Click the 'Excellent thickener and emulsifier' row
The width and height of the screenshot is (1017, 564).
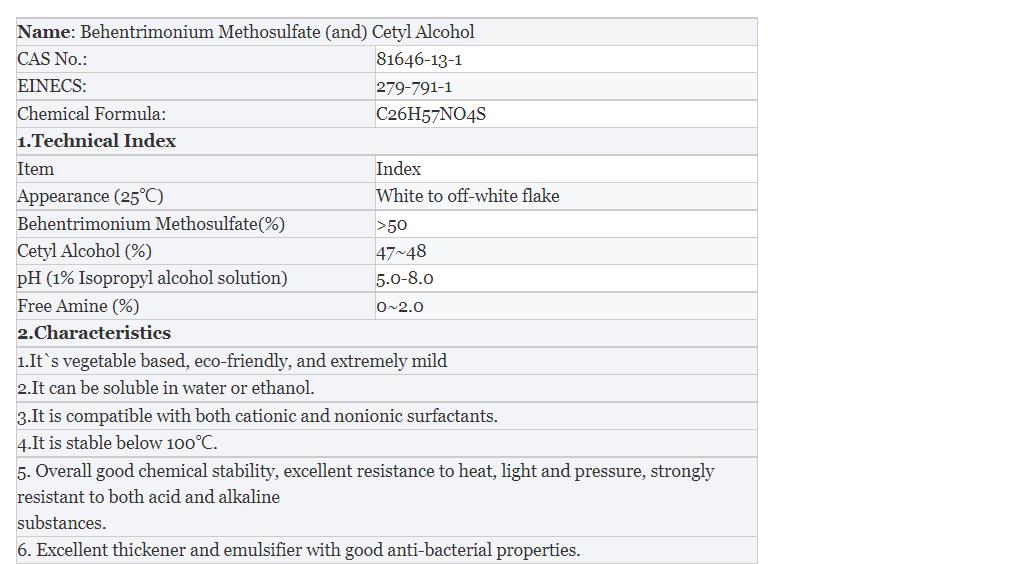(298, 550)
